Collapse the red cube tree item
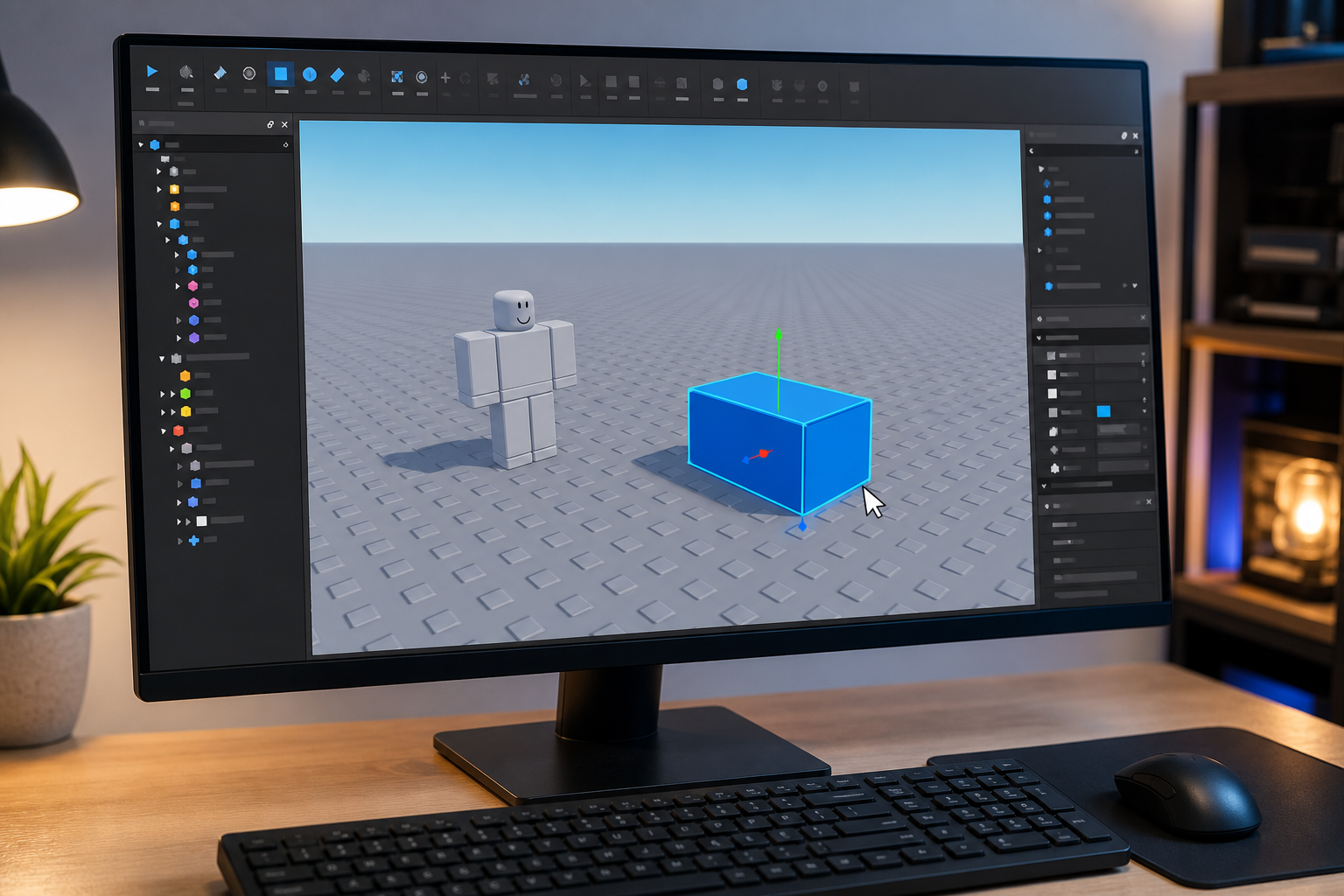This screenshot has width=1344, height=896. (x=164, y=430)
